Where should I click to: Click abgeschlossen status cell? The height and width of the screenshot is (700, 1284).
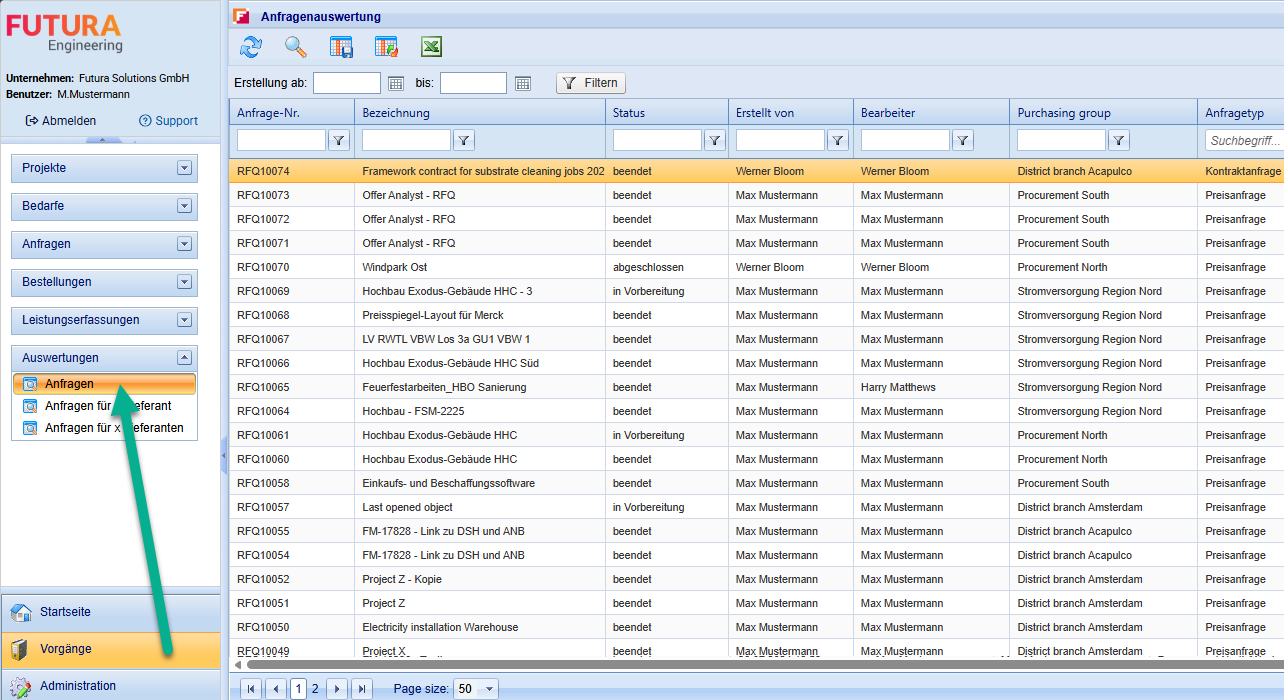coord(667,267)
